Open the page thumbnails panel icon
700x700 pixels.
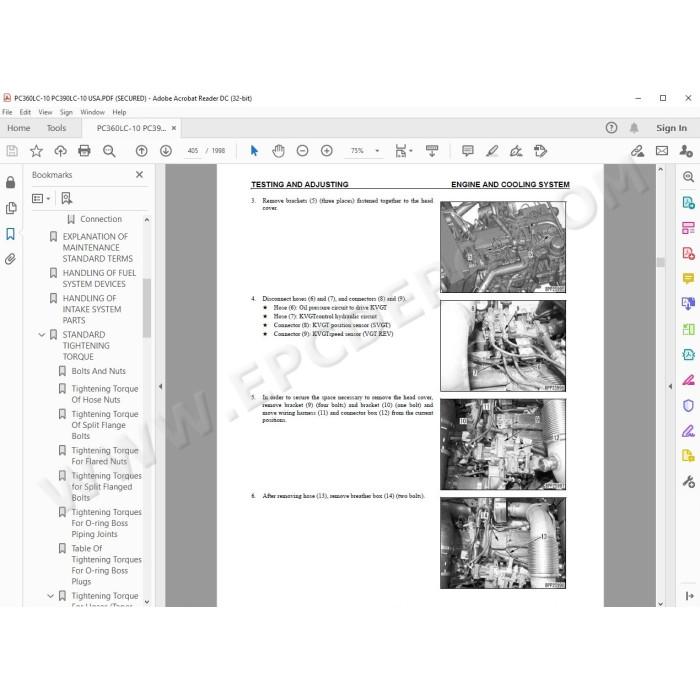point(11,208)
